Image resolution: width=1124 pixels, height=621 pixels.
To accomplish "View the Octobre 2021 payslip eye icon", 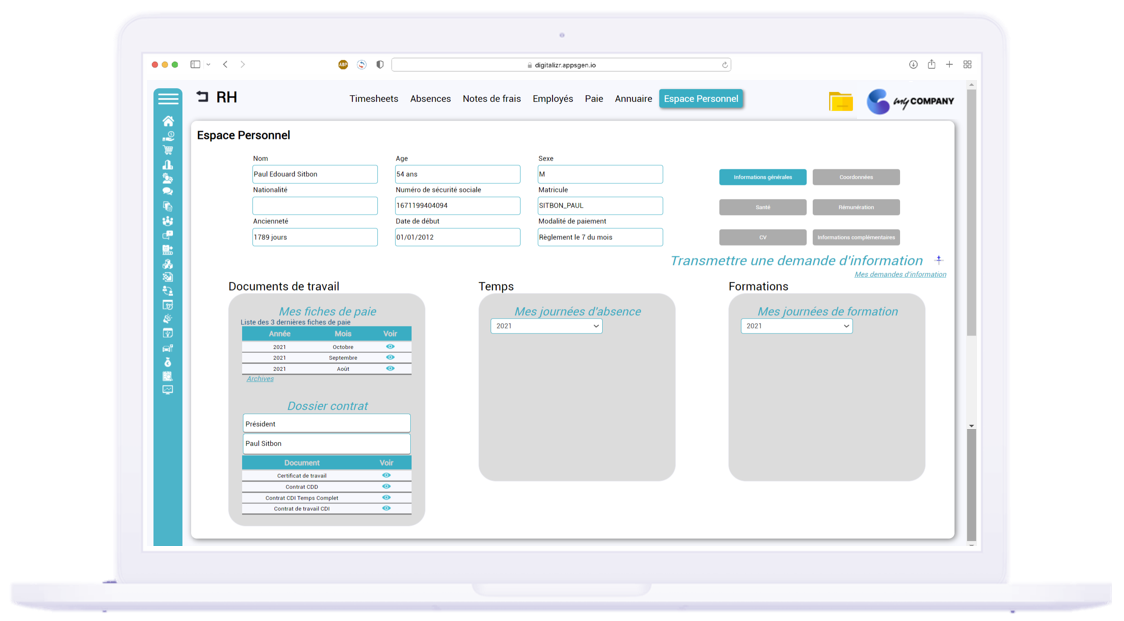I will (x=390, y=346).
